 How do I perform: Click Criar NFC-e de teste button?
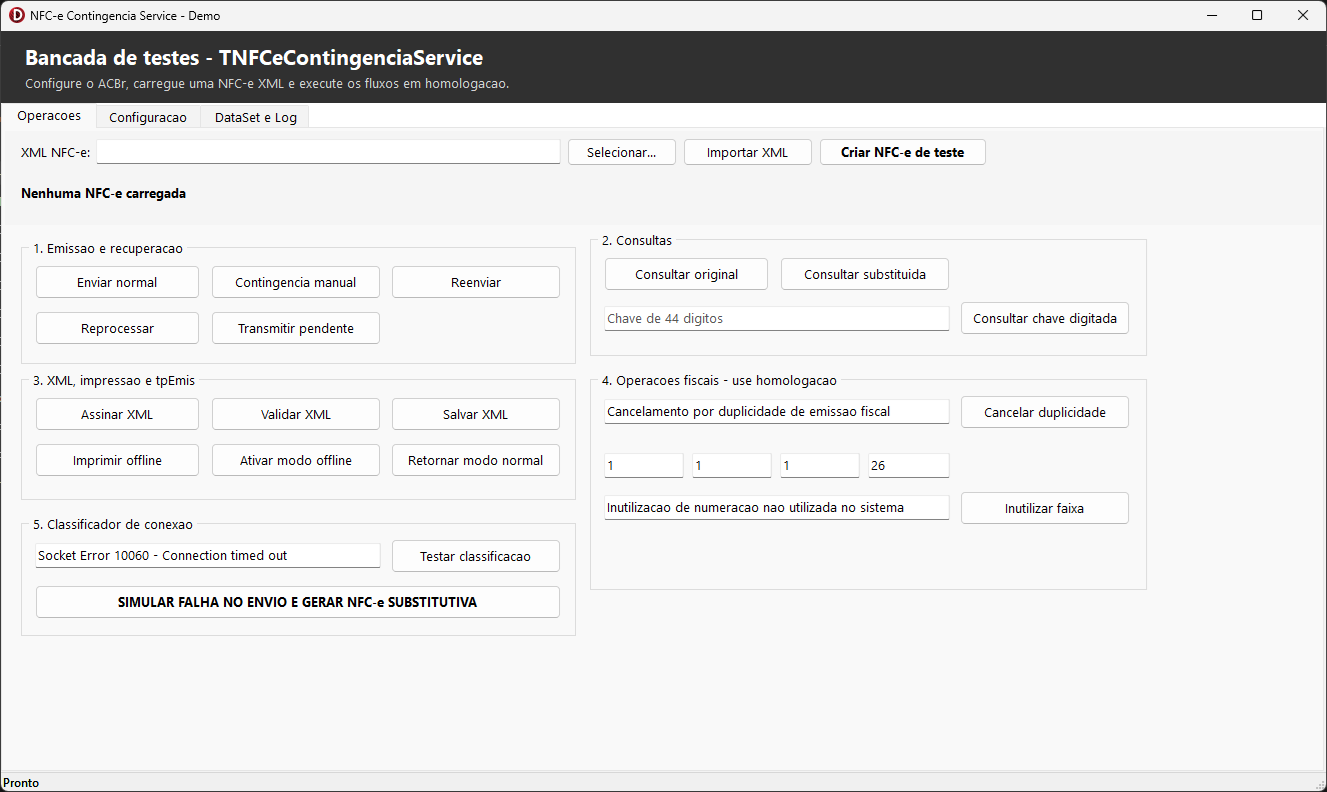[x=903, y=152]
